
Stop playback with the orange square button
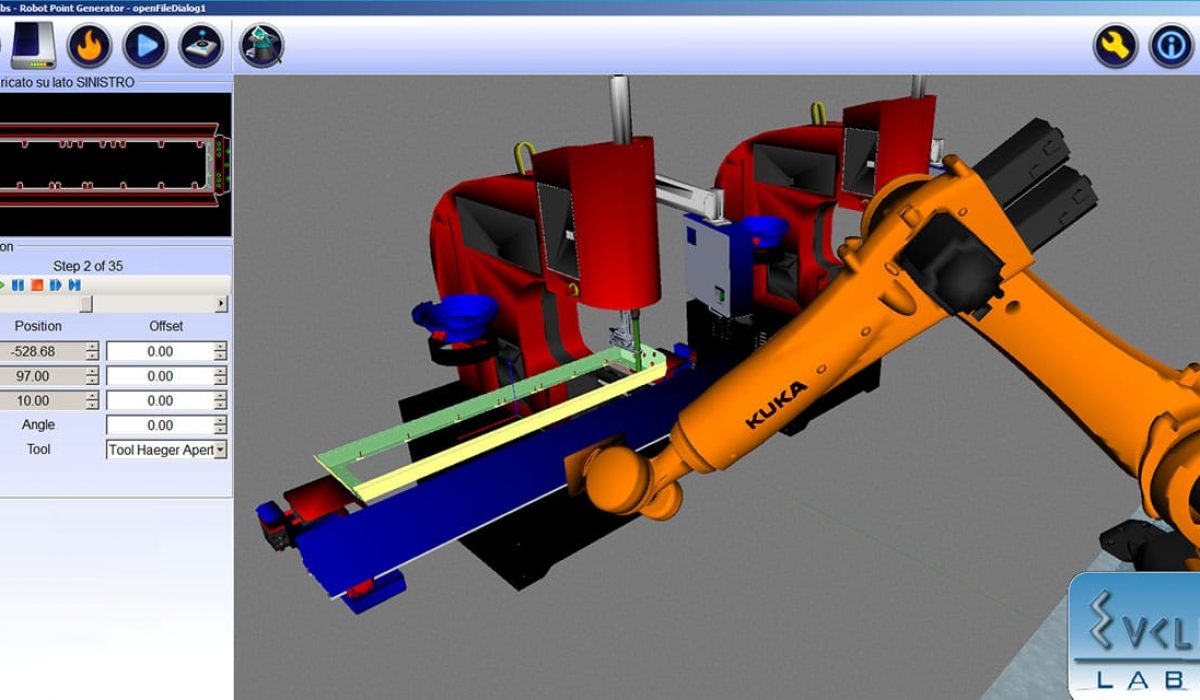pos(37,285)
